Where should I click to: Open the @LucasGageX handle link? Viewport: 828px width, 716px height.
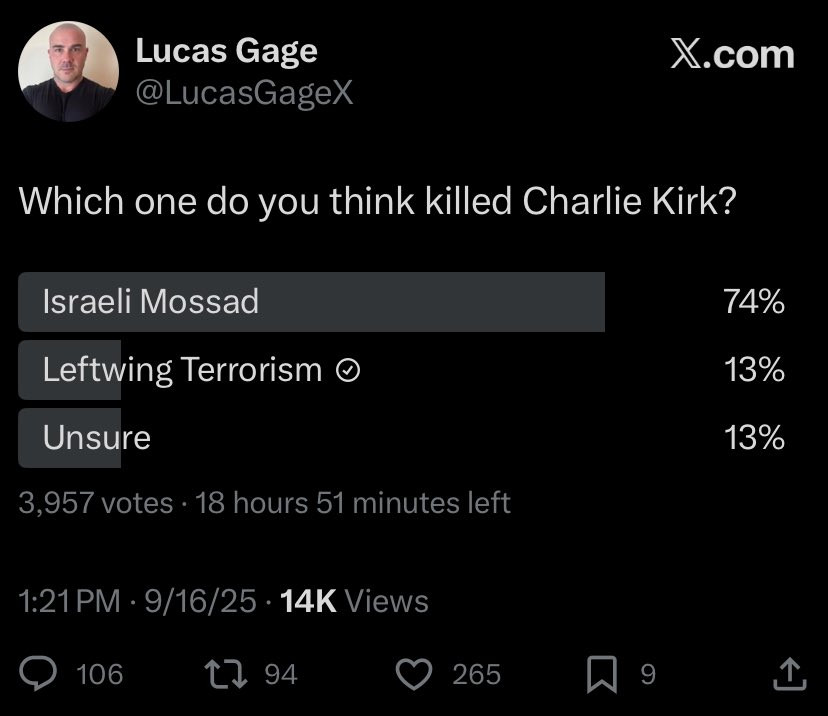click(x=244, y=93)
